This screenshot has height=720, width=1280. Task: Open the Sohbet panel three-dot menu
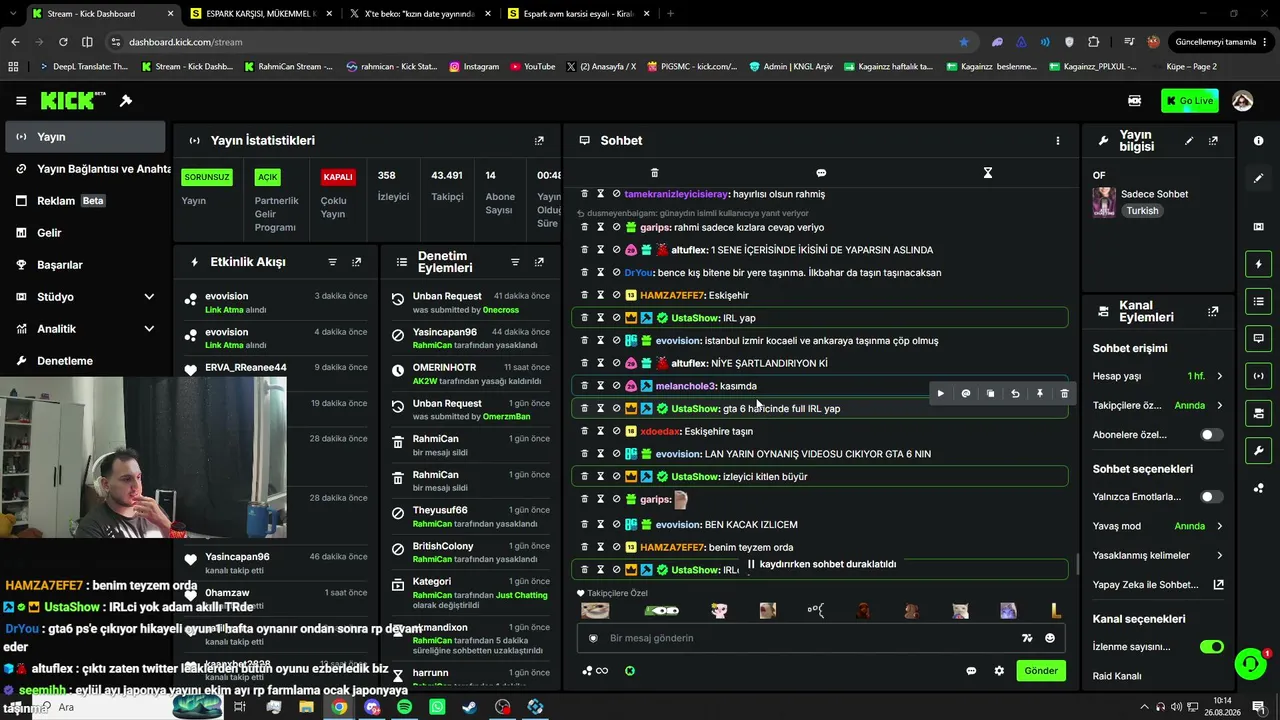coord(1057,141)
